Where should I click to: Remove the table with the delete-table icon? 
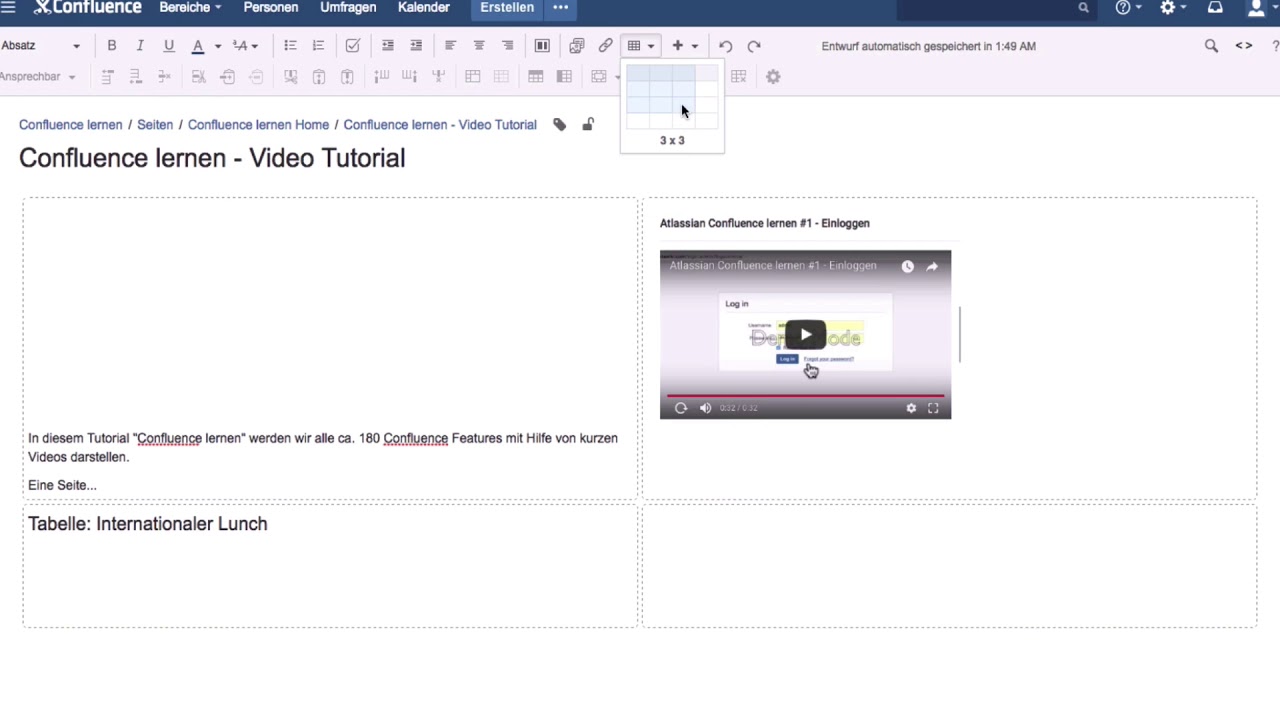coord(739,77)
